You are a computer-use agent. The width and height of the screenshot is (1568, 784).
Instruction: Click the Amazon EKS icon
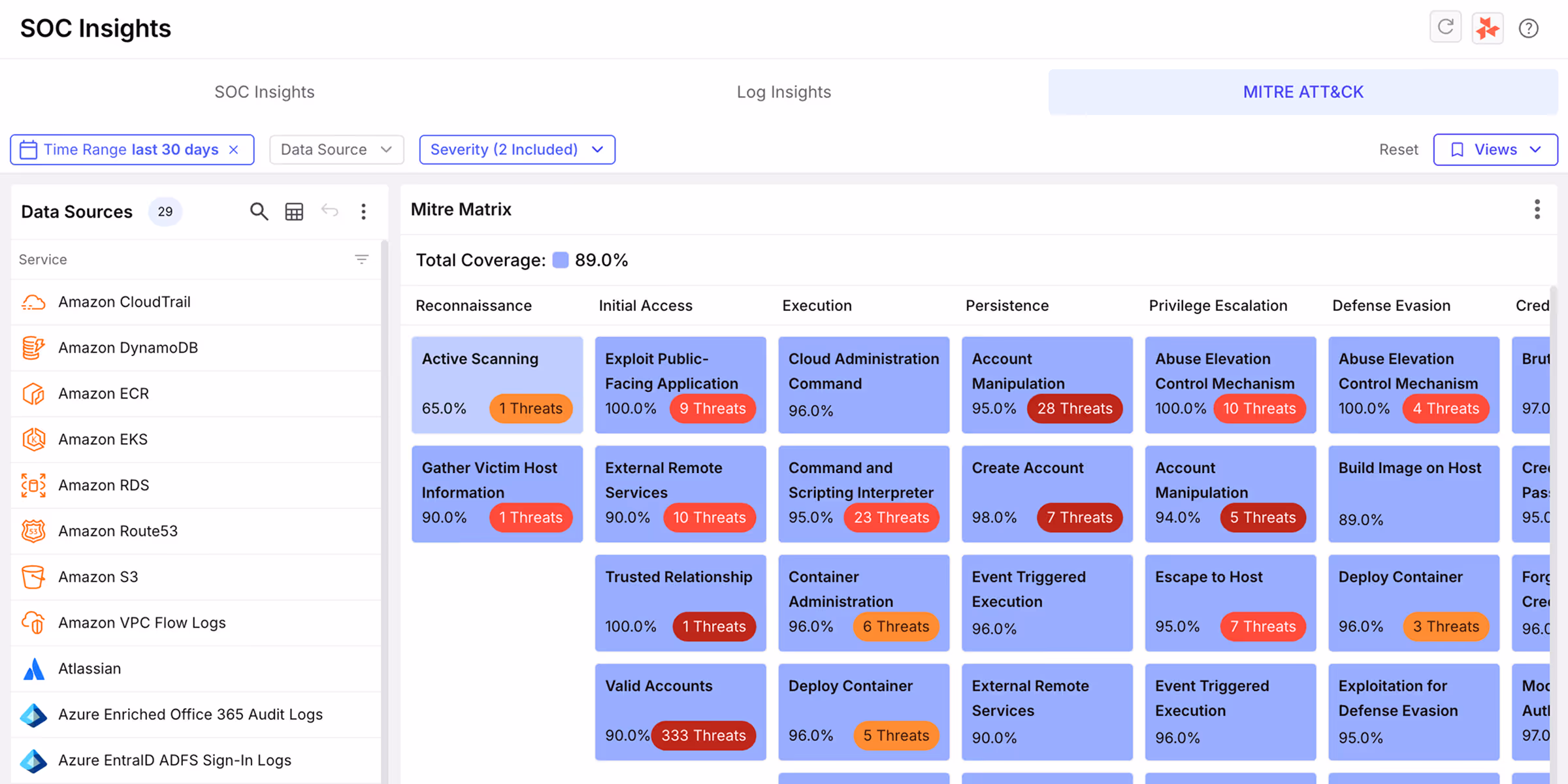[33, 439]
